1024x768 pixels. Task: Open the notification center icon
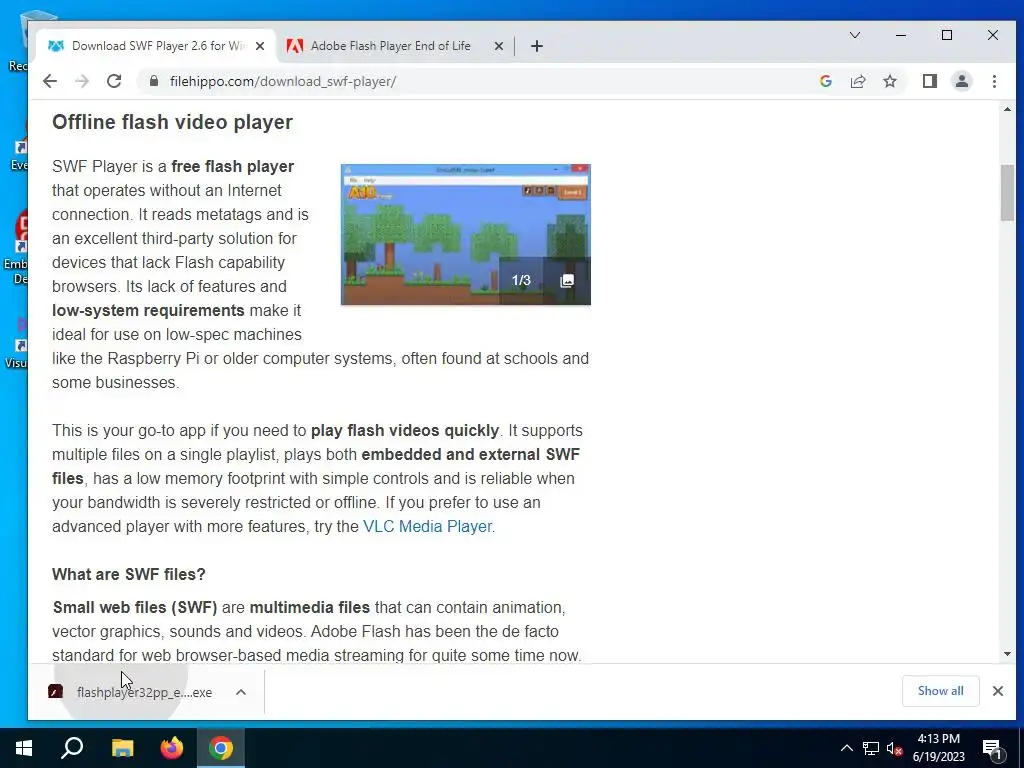pyautogui.click(x=993, y=749)
